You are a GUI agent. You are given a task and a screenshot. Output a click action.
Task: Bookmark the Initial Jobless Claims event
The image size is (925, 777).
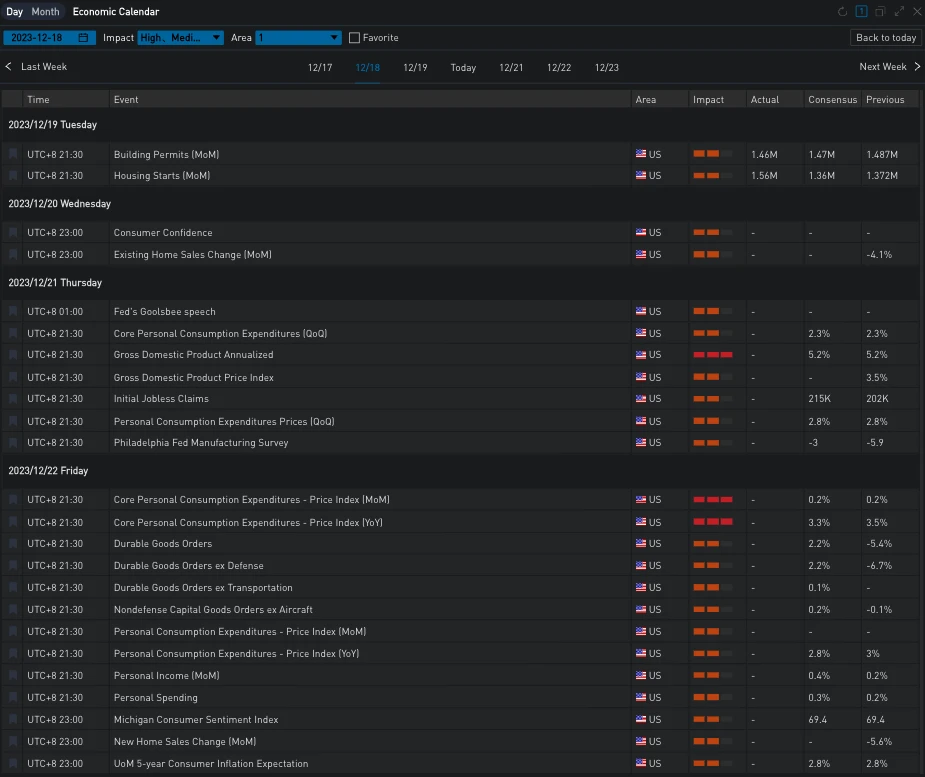click(13, 399)
